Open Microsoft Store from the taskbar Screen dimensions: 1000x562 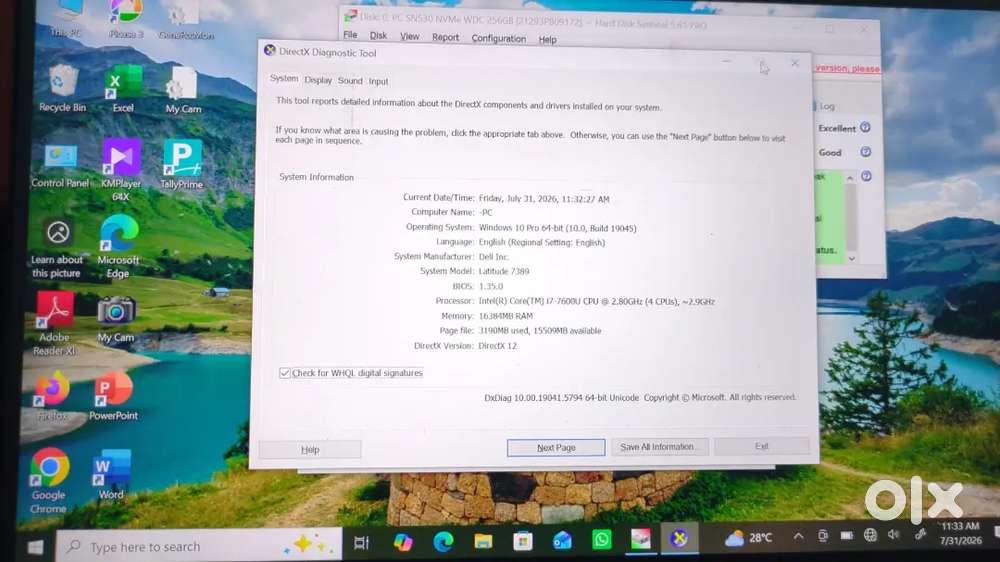point(523,541)
